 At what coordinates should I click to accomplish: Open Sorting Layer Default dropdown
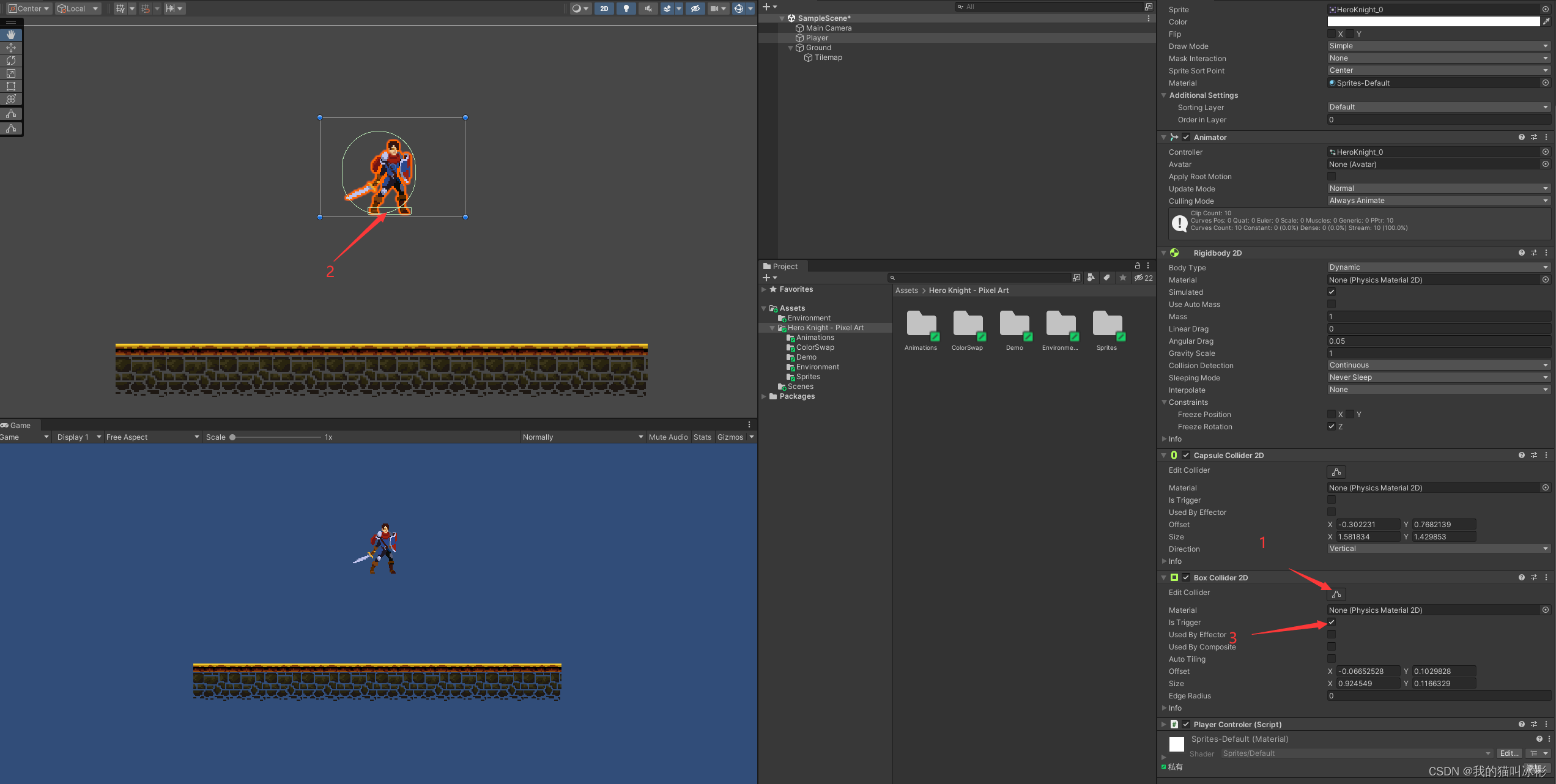pyautogui.click(x=1439, y=107)
